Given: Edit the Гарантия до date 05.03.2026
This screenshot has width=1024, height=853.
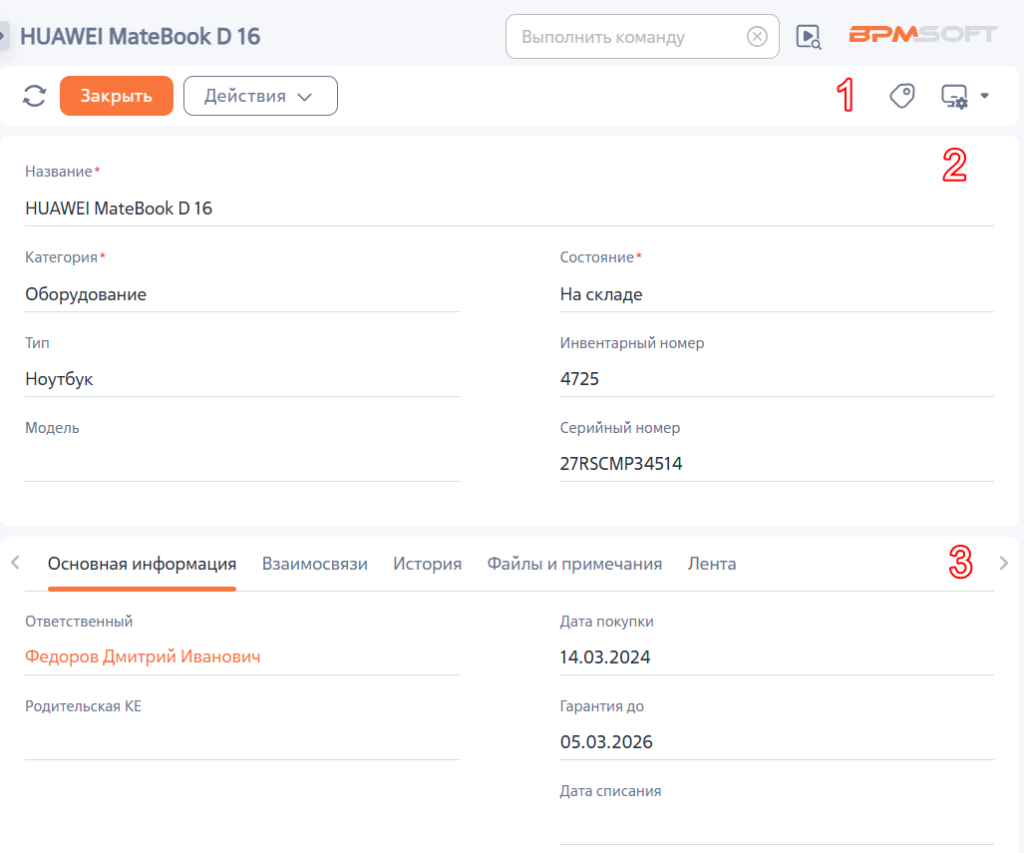Looking at the screenshot, I should tap(776, 742).
